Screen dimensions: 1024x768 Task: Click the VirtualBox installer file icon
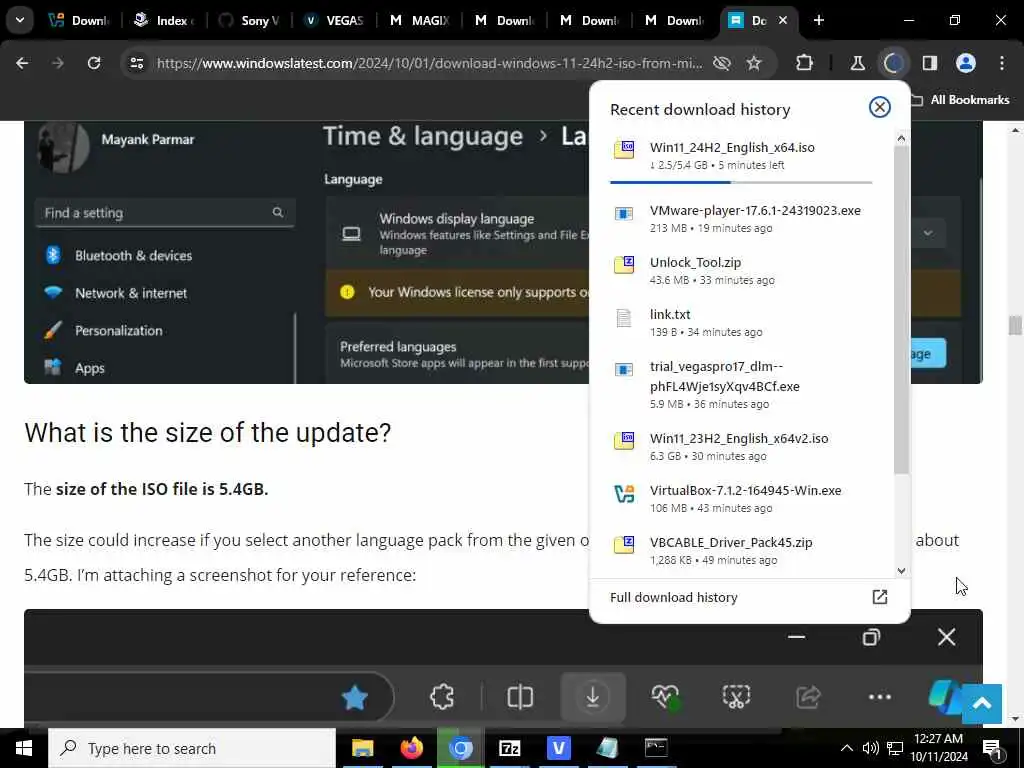pyautogui.click(x=624, y=494)
